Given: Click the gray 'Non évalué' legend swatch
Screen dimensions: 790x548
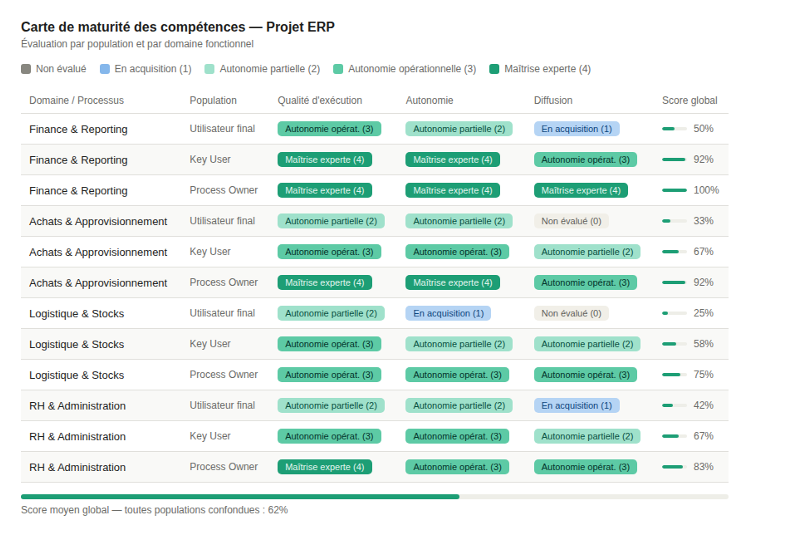Looking at the screenshot, I should [x=26, y=69].
